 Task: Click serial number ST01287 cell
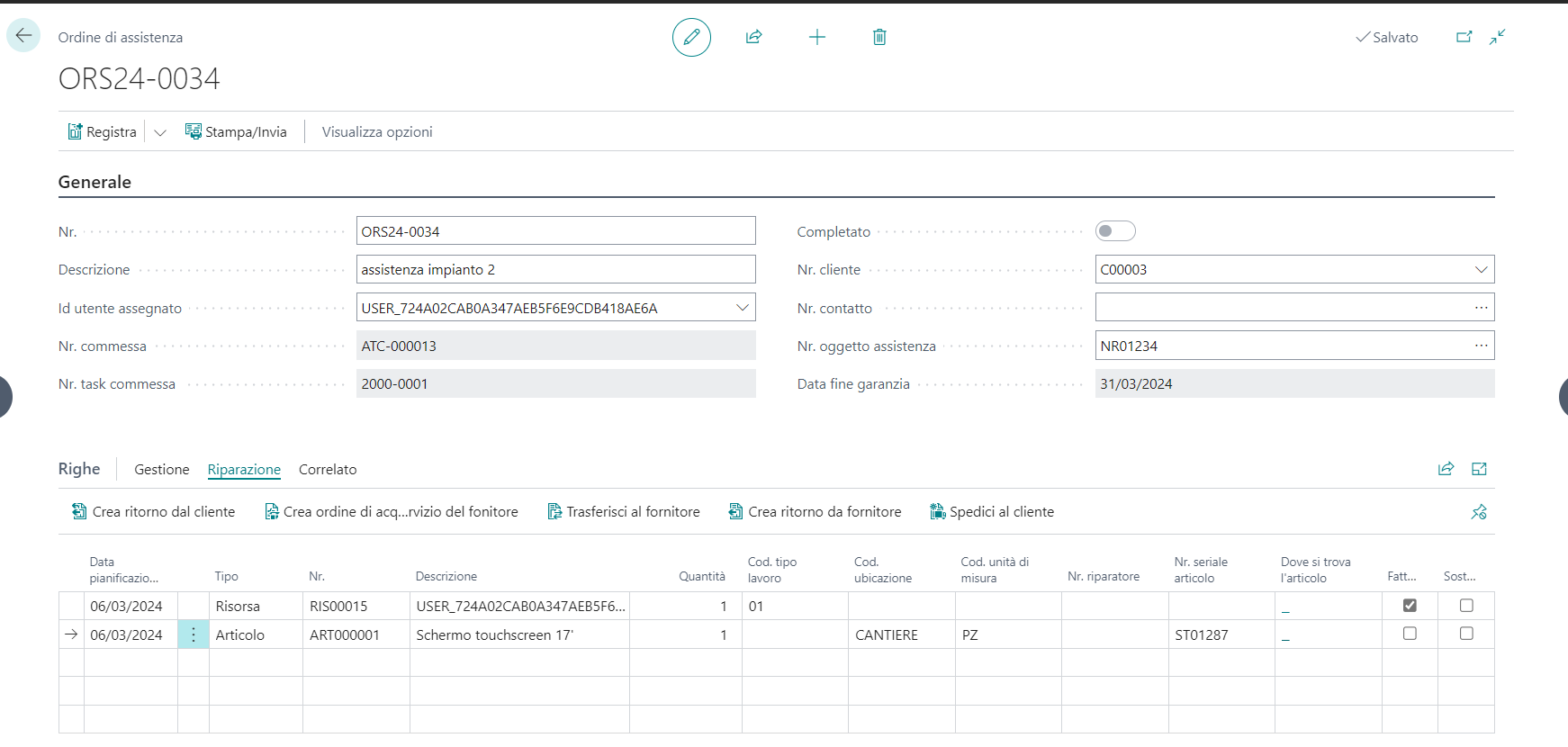point(1221,634)
